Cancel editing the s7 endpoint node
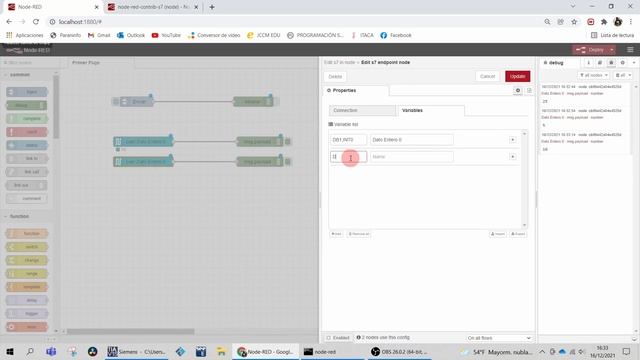The image size is (640, 360). pos(487,76)
